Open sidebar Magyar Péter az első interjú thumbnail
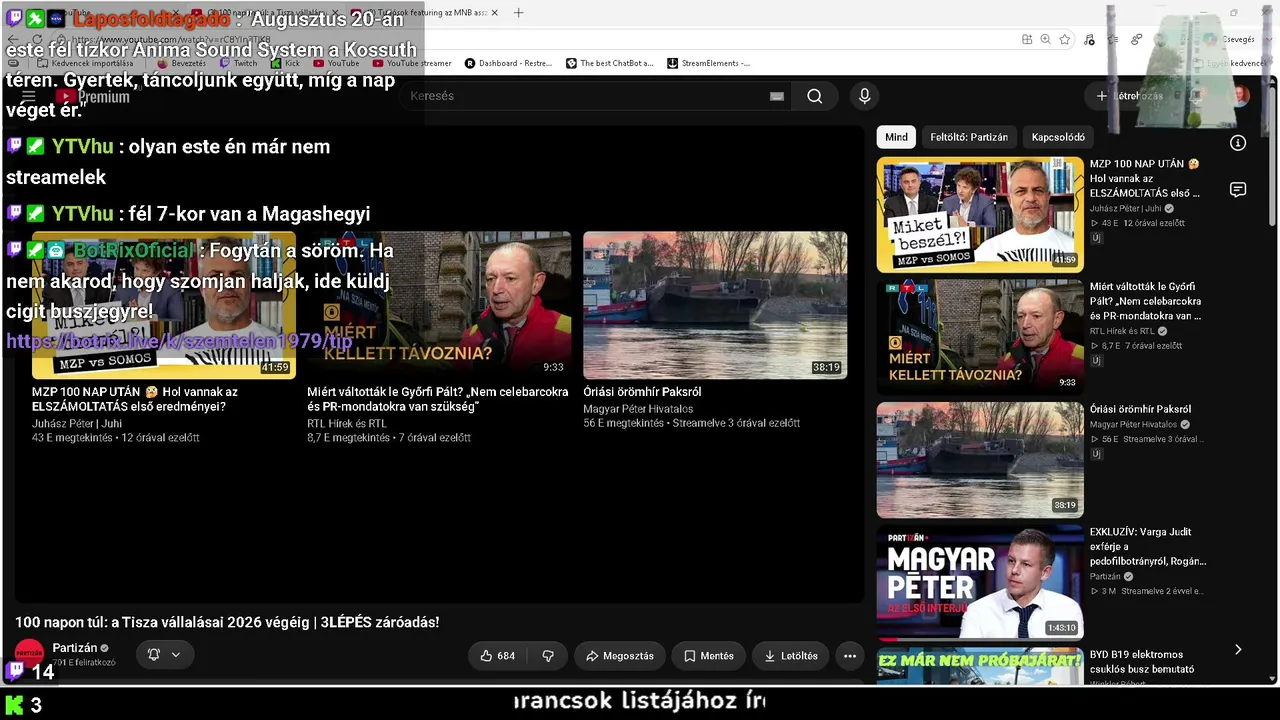1280x720 pixels. 980,583
